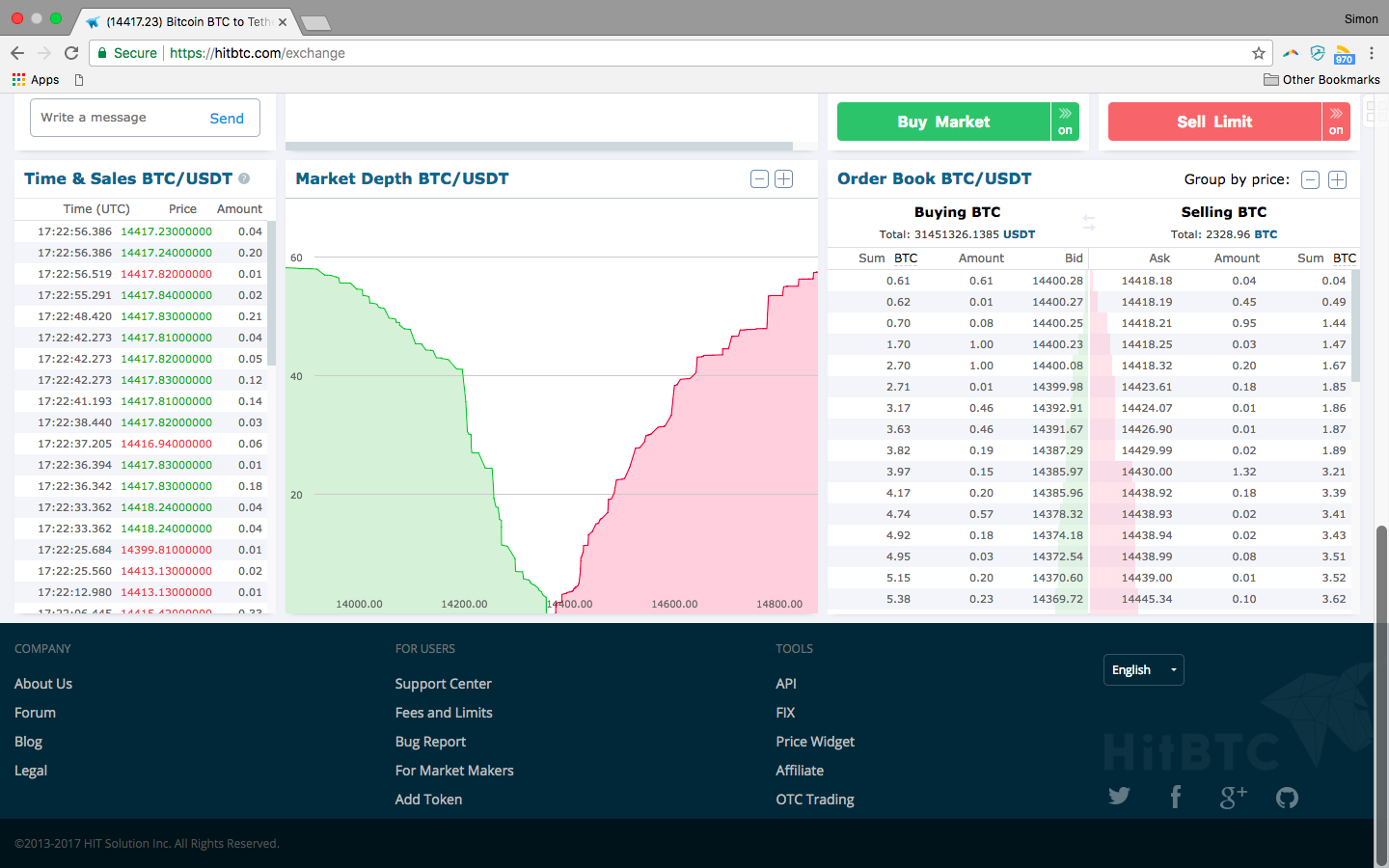
Task: Open the shield extension icon
Action: 1318,53
